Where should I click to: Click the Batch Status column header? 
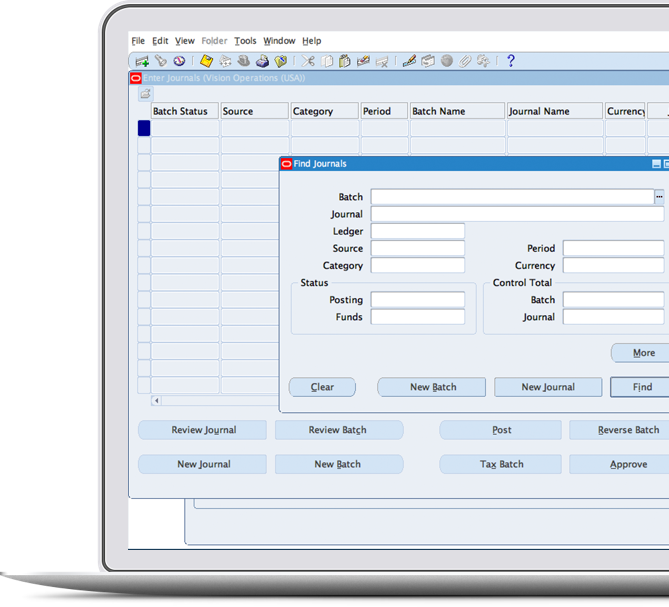185,111
